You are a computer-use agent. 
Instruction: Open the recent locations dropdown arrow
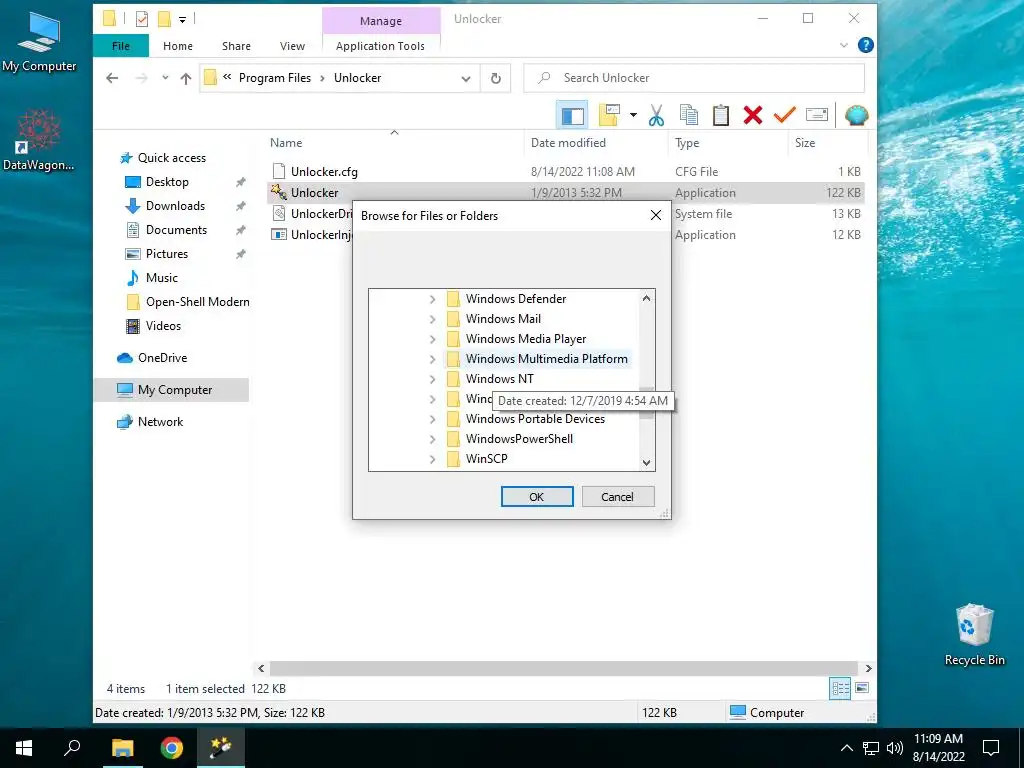165,78
